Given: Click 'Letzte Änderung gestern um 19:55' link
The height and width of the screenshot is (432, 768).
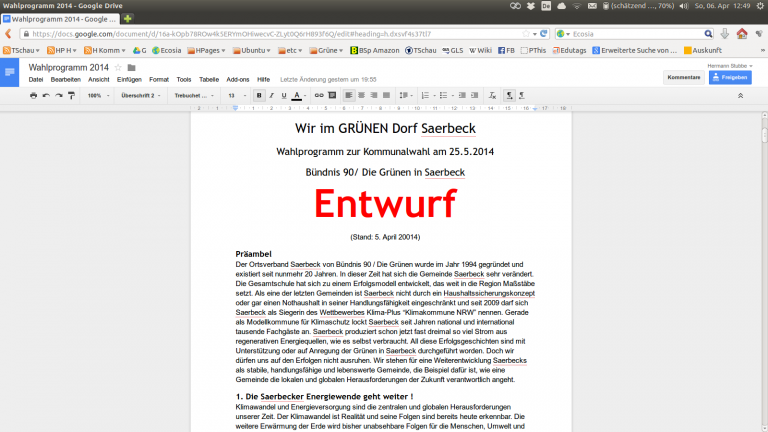Looking at the screenshot, I should 328,79.
